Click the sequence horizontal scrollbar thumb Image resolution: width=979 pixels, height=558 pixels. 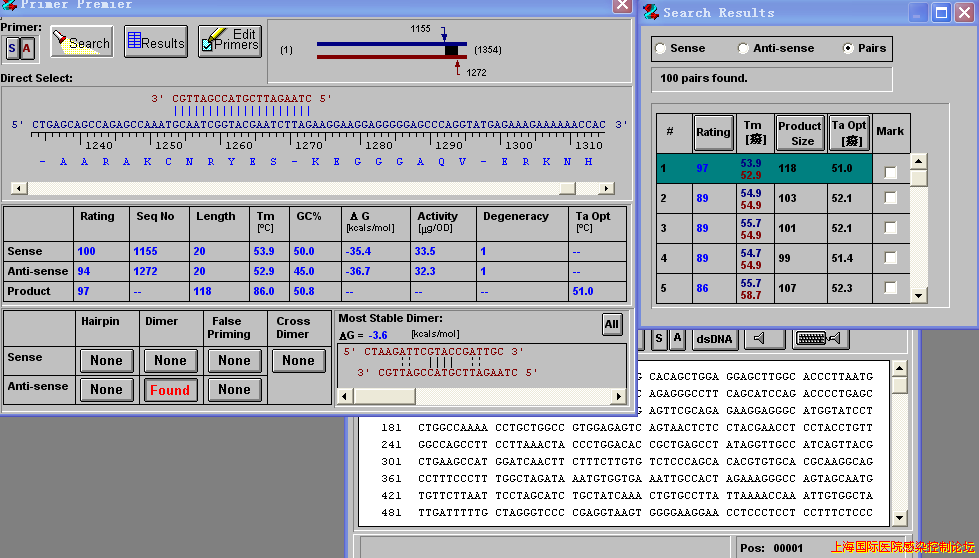coord(567,188)
